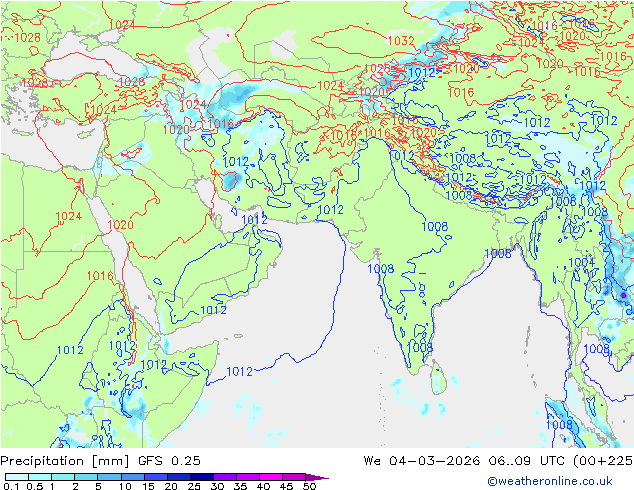Viewport: 634px width, 490px height.
Task: Click the blue '1008' label near Sumatra
Action: tap(559, 425)
